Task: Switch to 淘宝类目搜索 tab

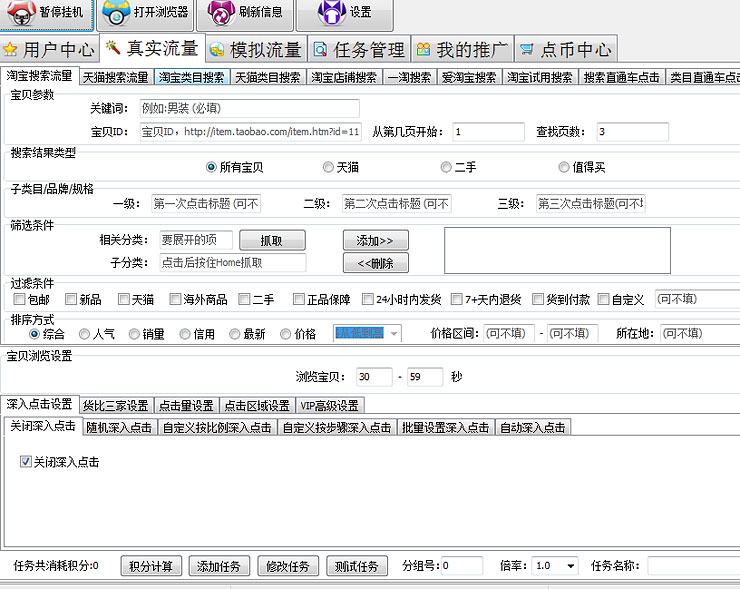Action: click(192, 77)
